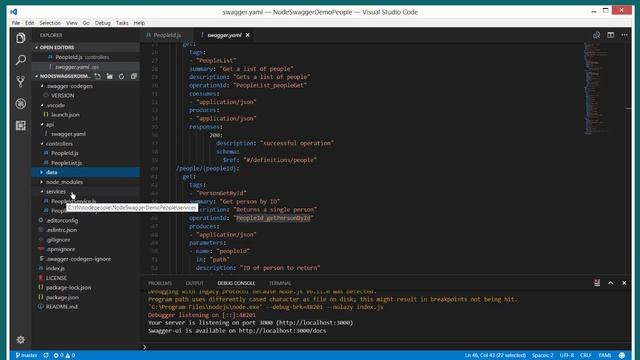Screen dimensions: 640x360
Task: Open changes icon in editor toolbar
Action: tap(596, 35)
